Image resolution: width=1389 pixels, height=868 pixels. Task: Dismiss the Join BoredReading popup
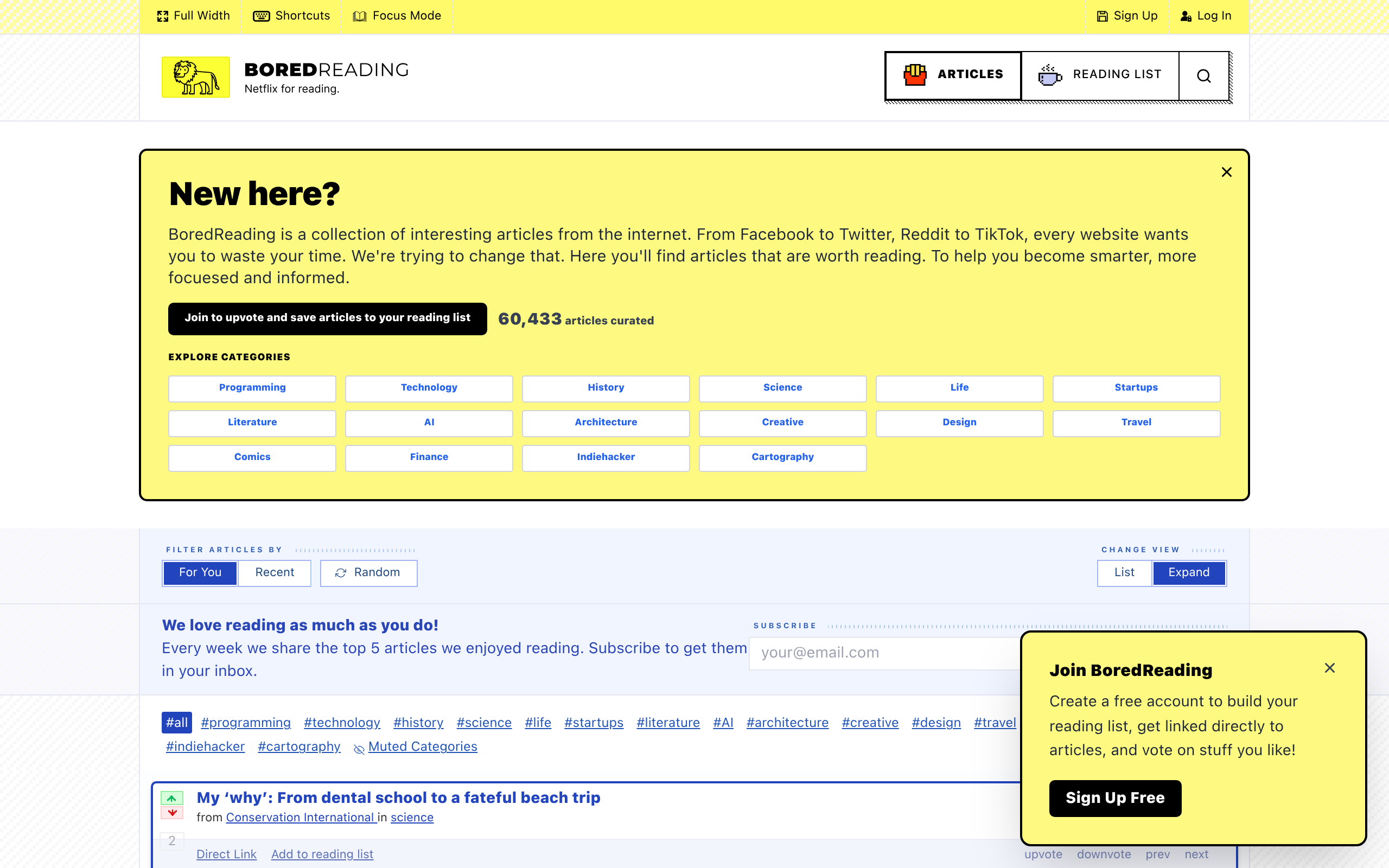1329,668
